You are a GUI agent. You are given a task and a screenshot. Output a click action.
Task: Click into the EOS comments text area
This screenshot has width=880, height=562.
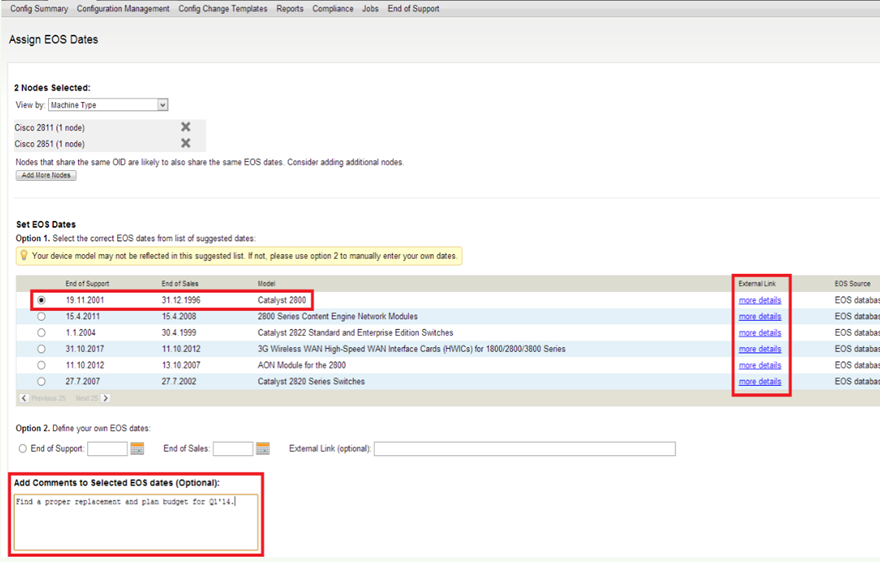[x=136, y=522]
